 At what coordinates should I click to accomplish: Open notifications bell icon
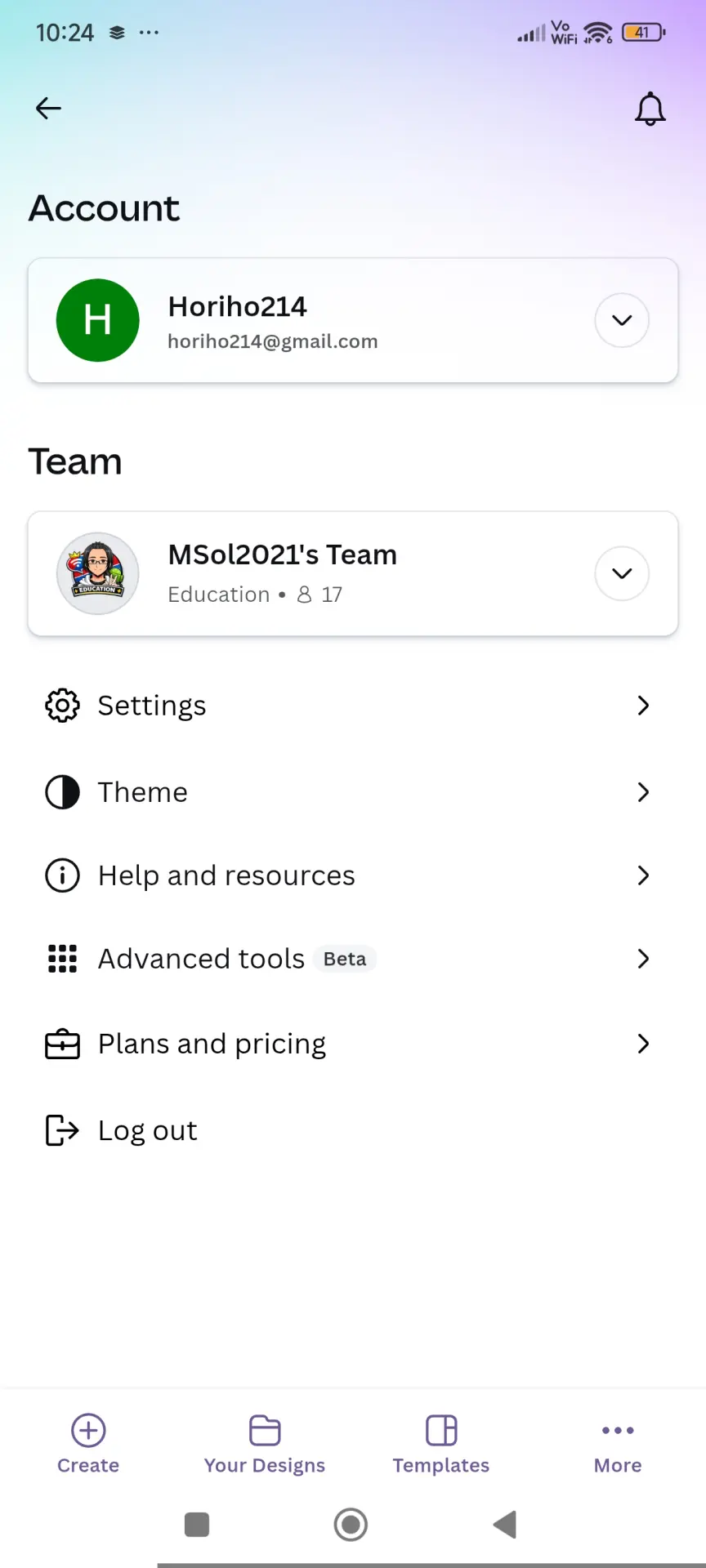(650, 109)
